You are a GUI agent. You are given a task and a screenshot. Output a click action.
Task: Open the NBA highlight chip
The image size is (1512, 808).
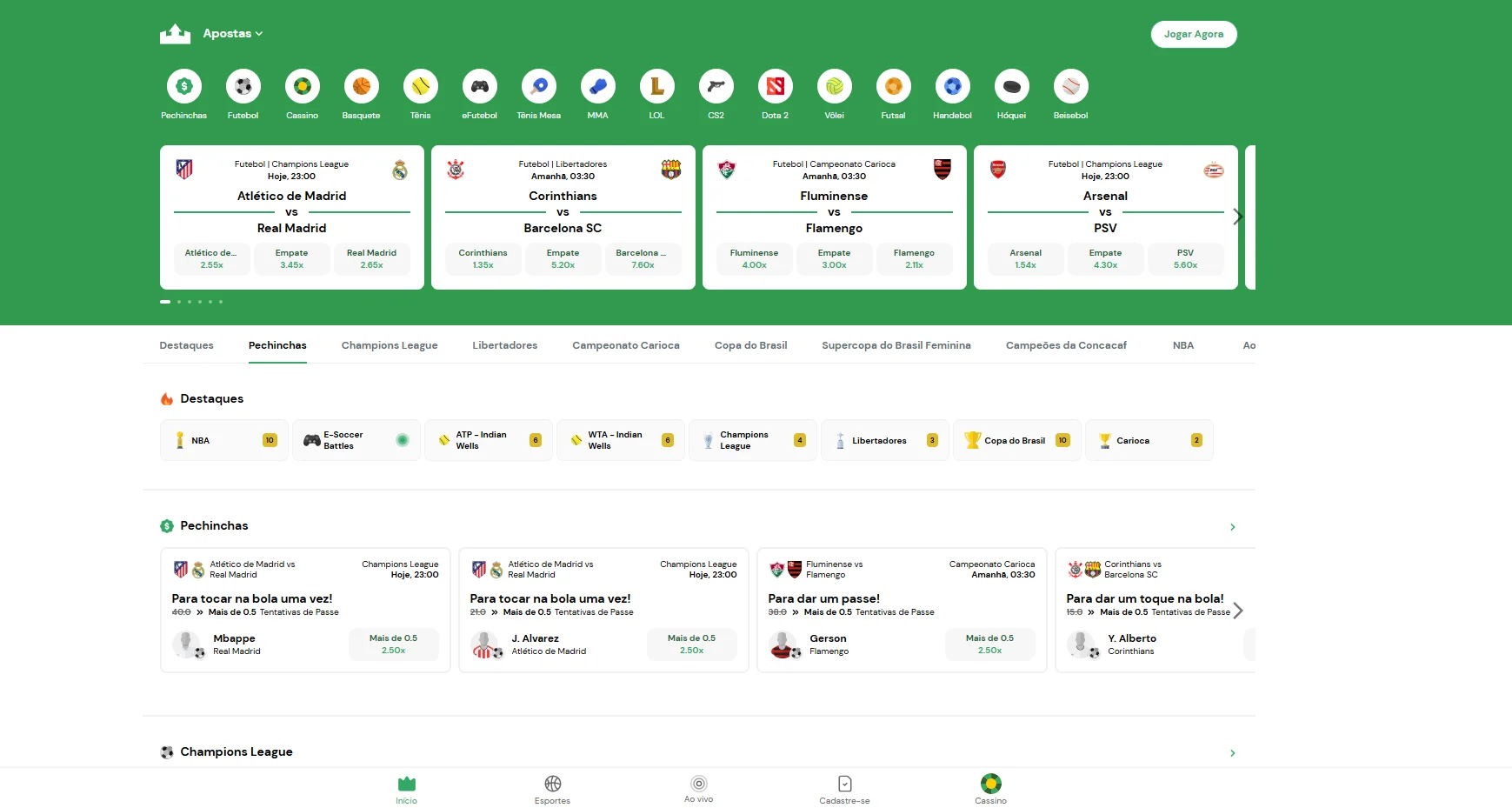(224, 440)
